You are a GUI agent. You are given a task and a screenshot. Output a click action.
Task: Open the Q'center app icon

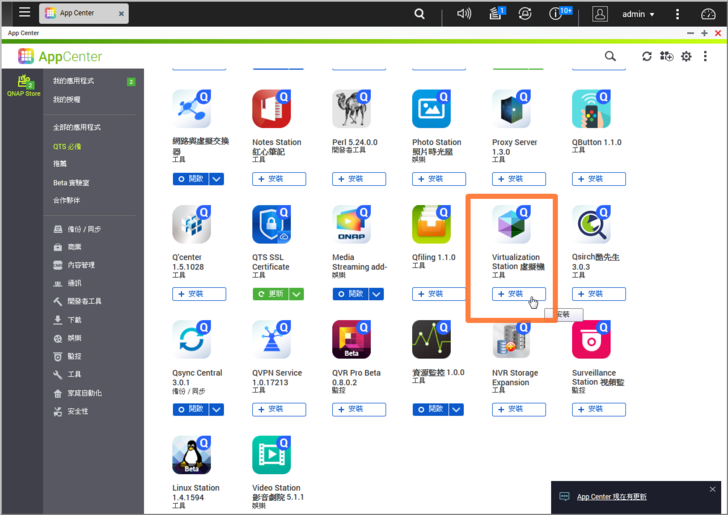[192, 224]
